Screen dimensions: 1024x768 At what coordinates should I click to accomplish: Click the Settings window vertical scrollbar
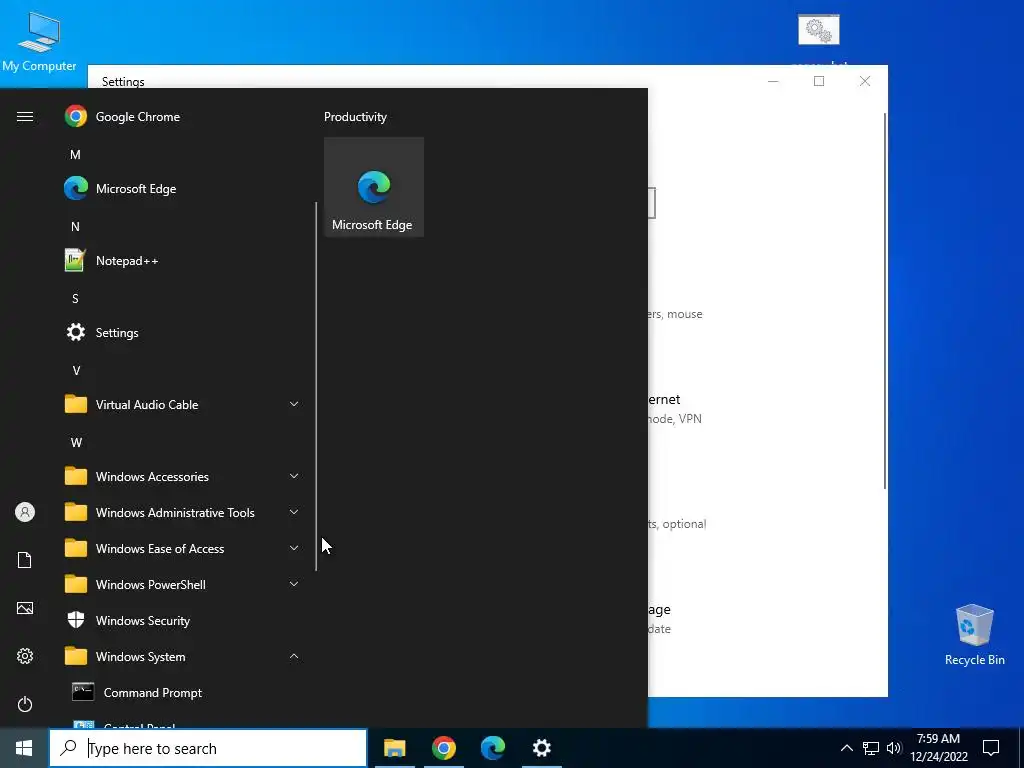point(885,300)
